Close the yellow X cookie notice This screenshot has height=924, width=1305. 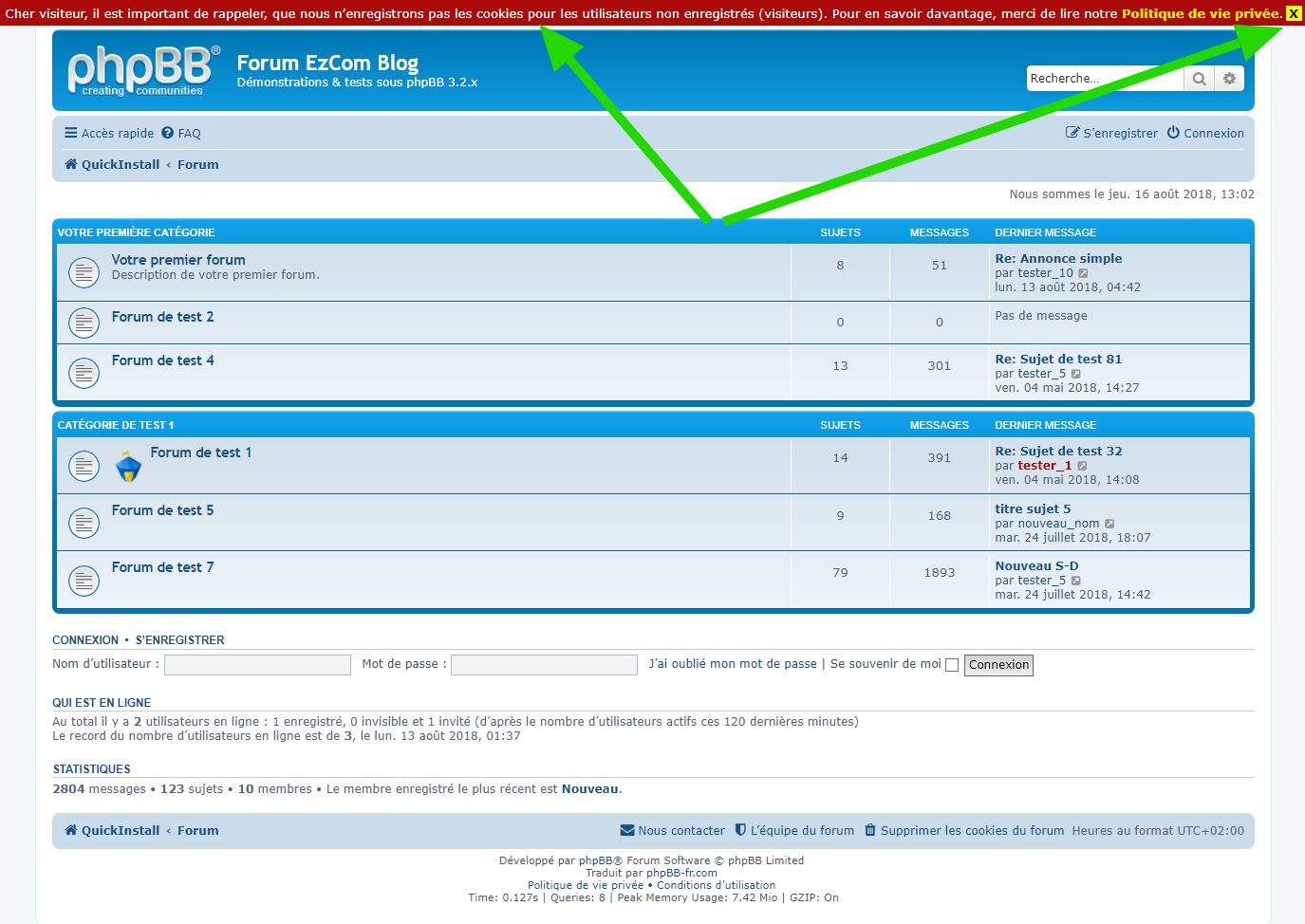tap(1293, 13)
